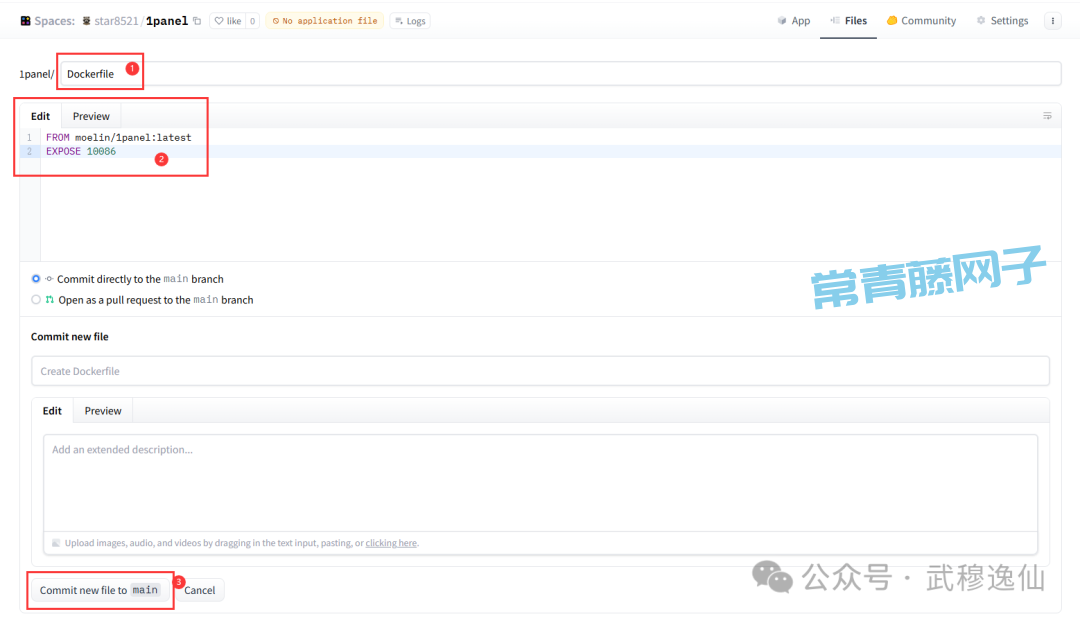Image resolution: width=1080 pixels, height=621 pixels.
Task: Toggle editor word wrap icon at right
Action: [1047, 116]
